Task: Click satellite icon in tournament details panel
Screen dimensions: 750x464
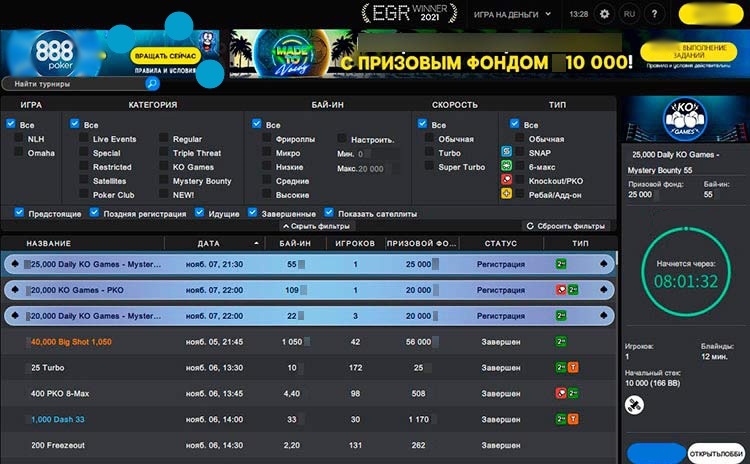Action: [x=634, y=405]
